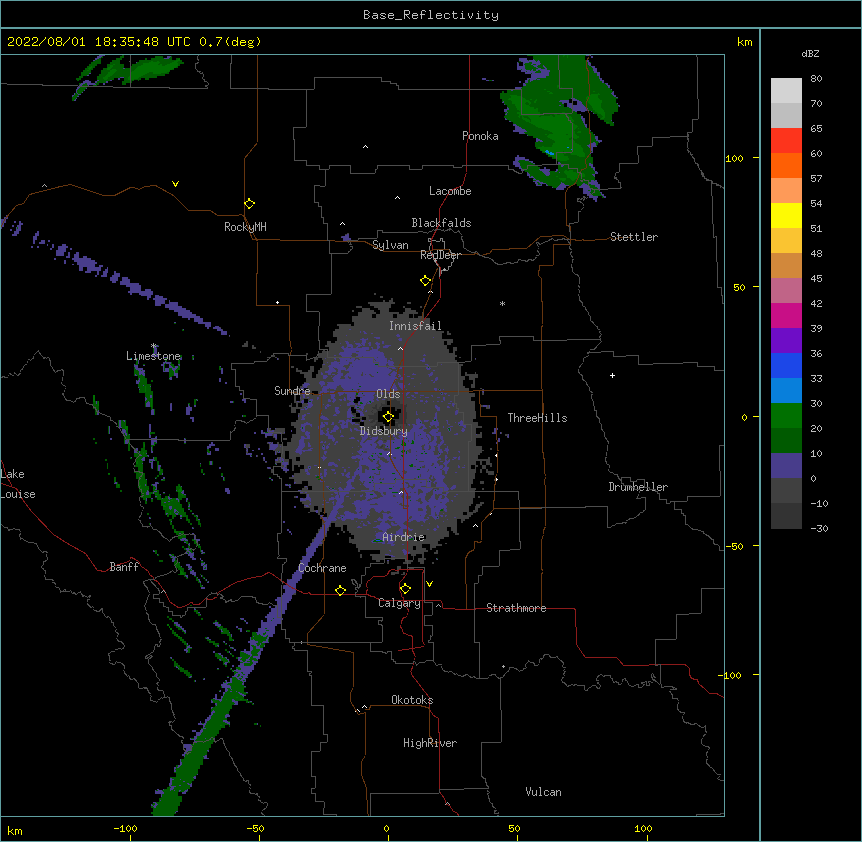Pick the light gray 80-70 dBZ swatch

coord(786,91)
